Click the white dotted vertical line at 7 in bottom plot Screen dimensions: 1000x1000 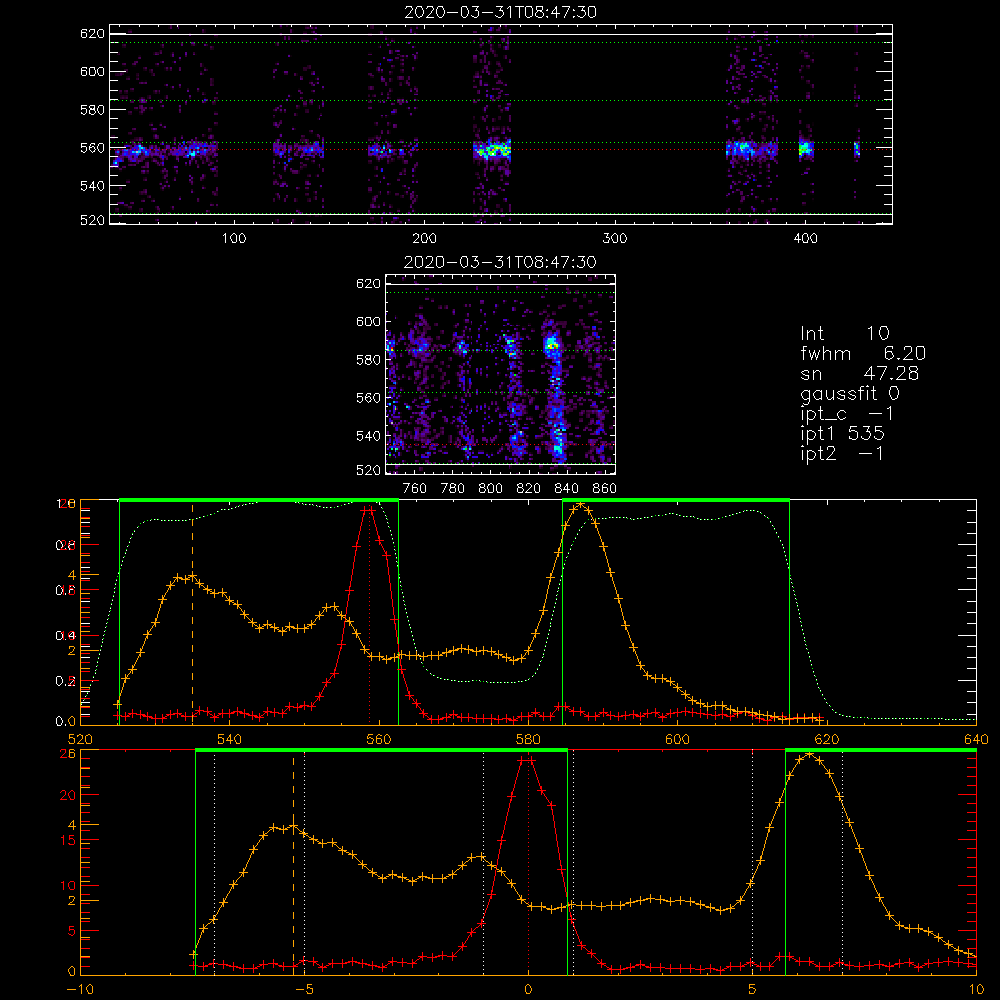click(842, 862)
